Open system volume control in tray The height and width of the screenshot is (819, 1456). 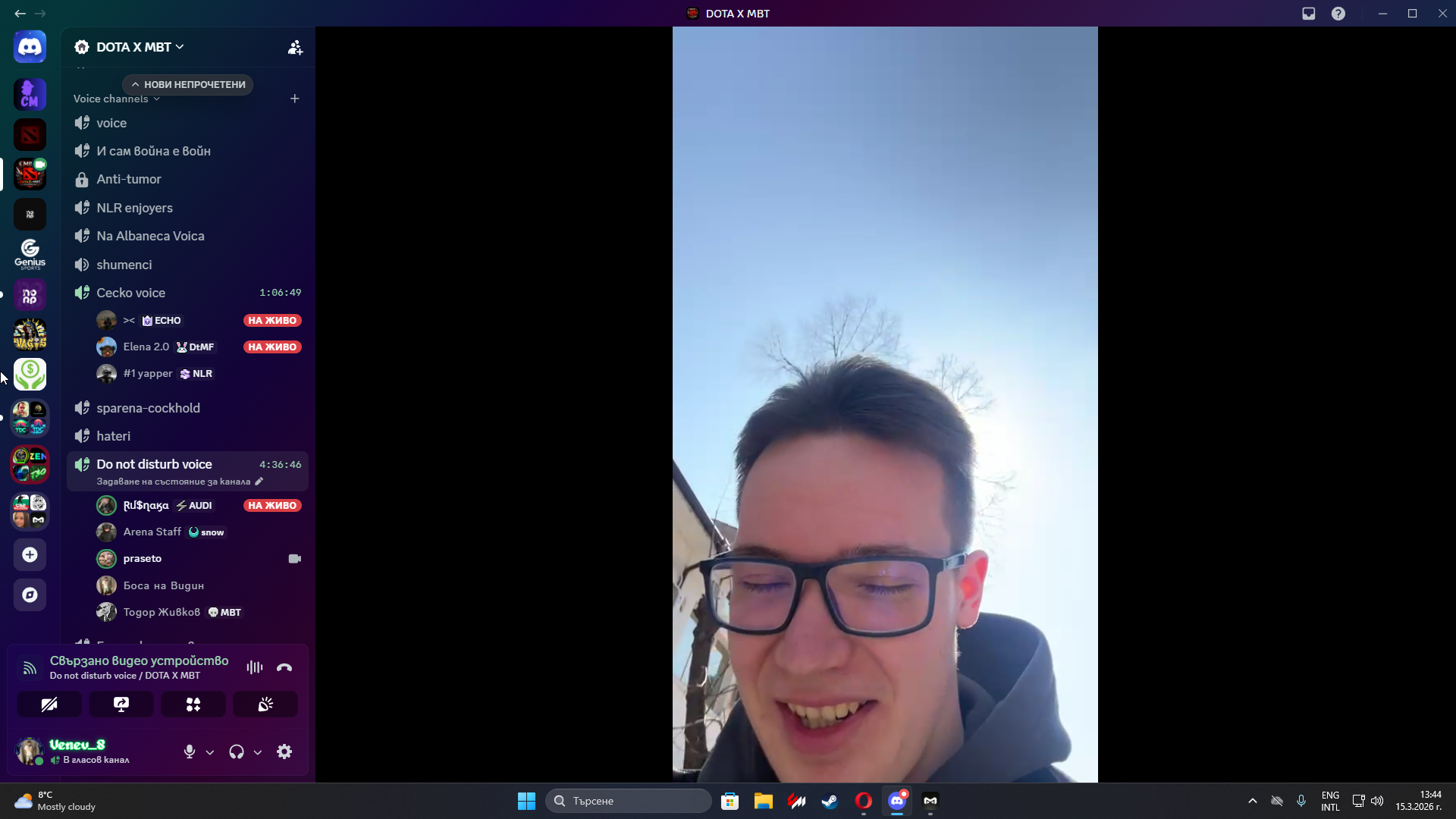click(1377, 801)
